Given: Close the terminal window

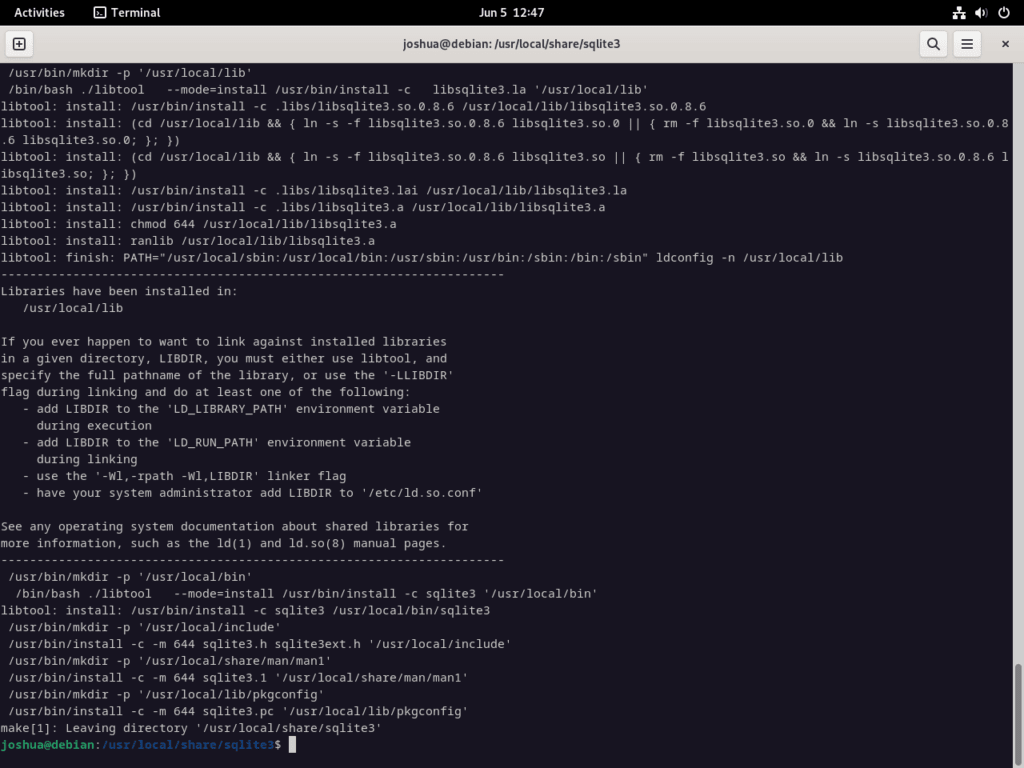Looking at the screenshot, I should (1004, 44).
